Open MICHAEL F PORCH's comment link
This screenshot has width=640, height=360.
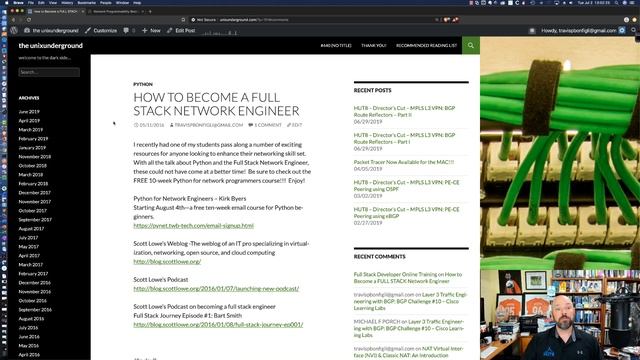click(409, 328)
